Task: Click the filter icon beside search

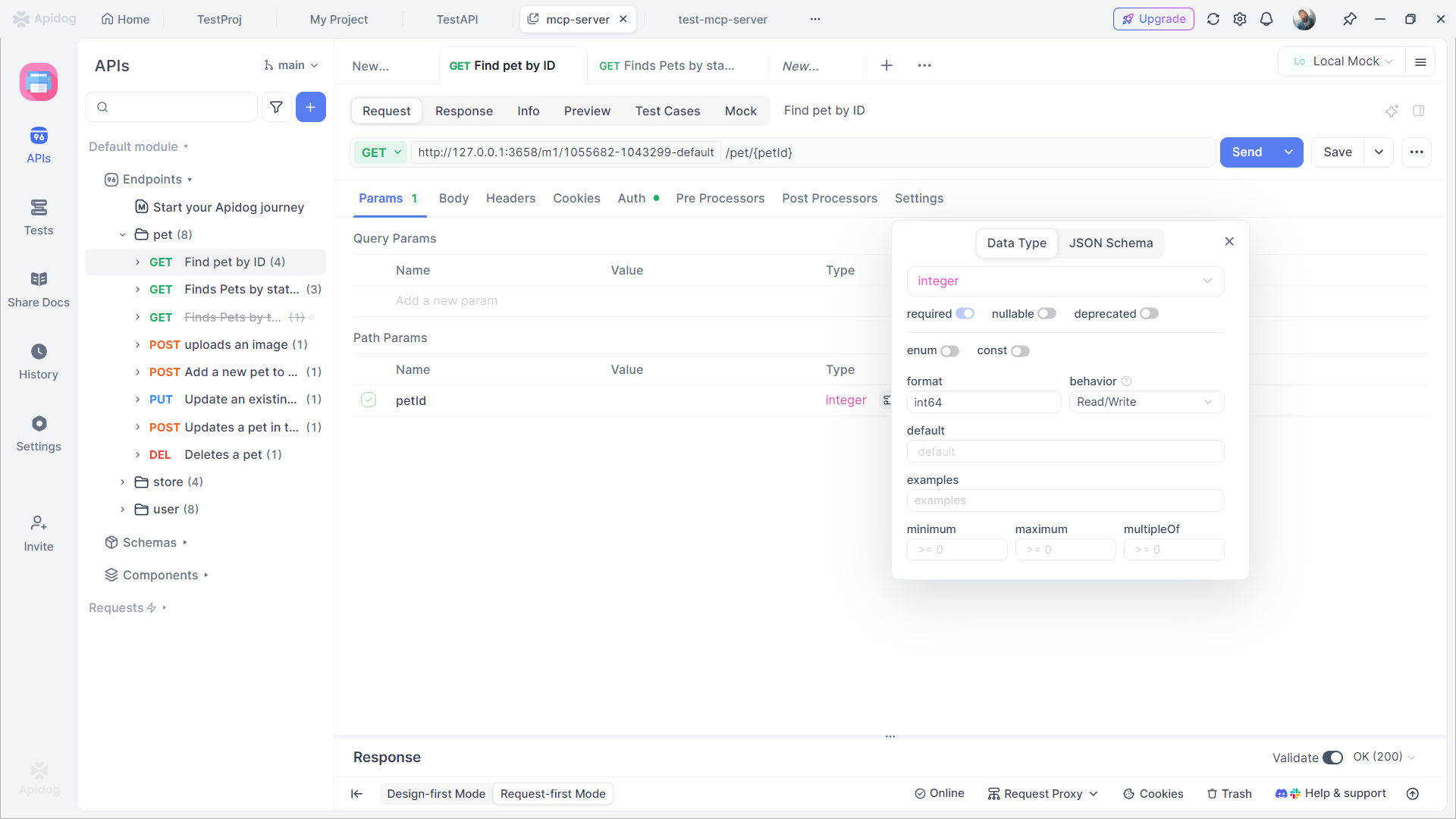Action: pos(277,107)
